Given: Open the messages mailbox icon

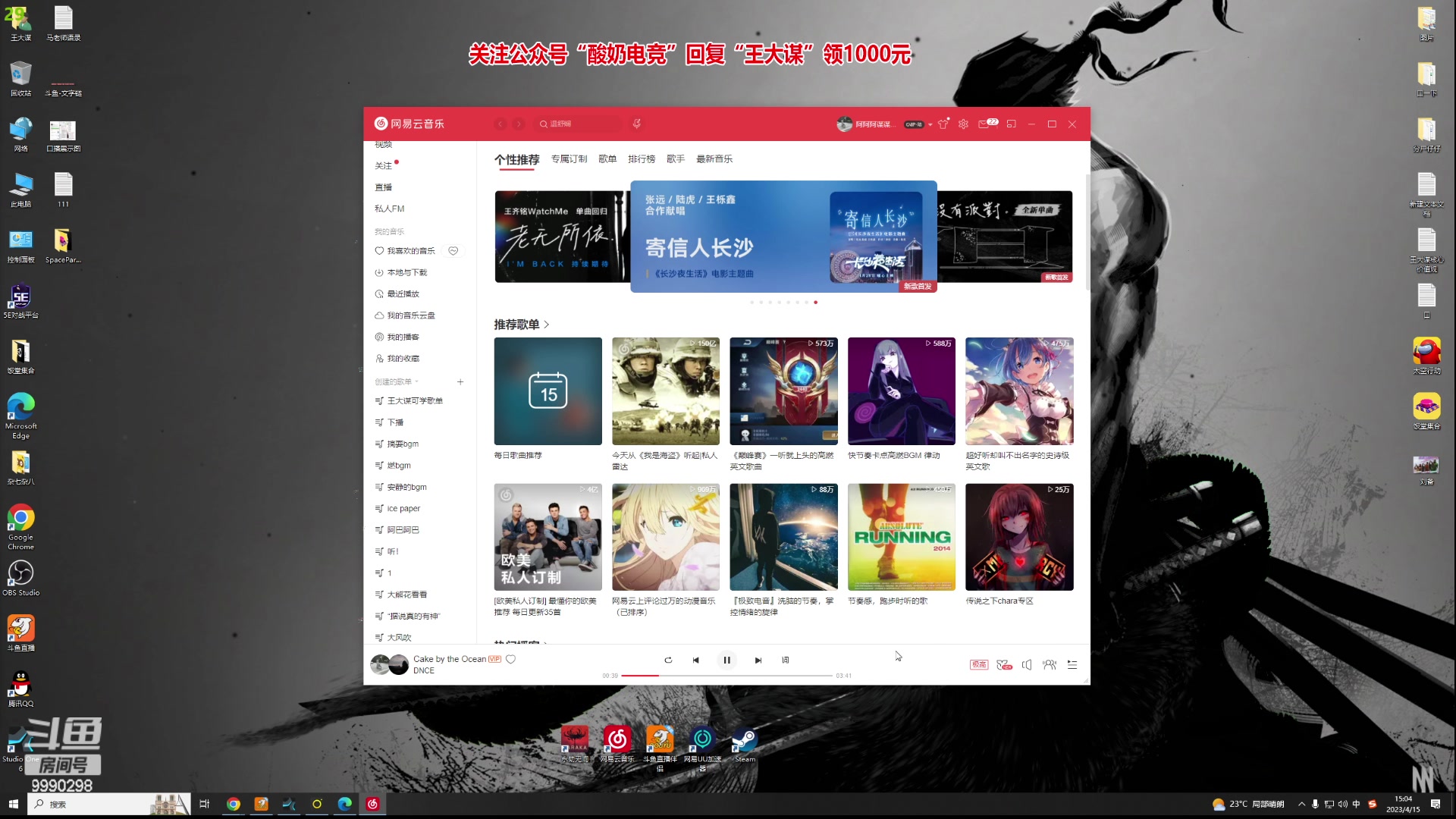Looking at the screenshot, I should point(984,124).
